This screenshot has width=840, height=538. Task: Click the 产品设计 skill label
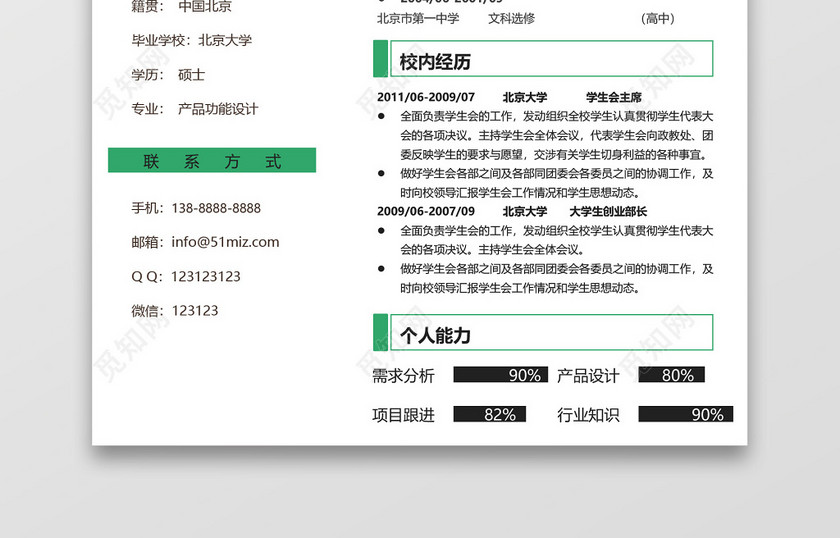pos(588,376)
